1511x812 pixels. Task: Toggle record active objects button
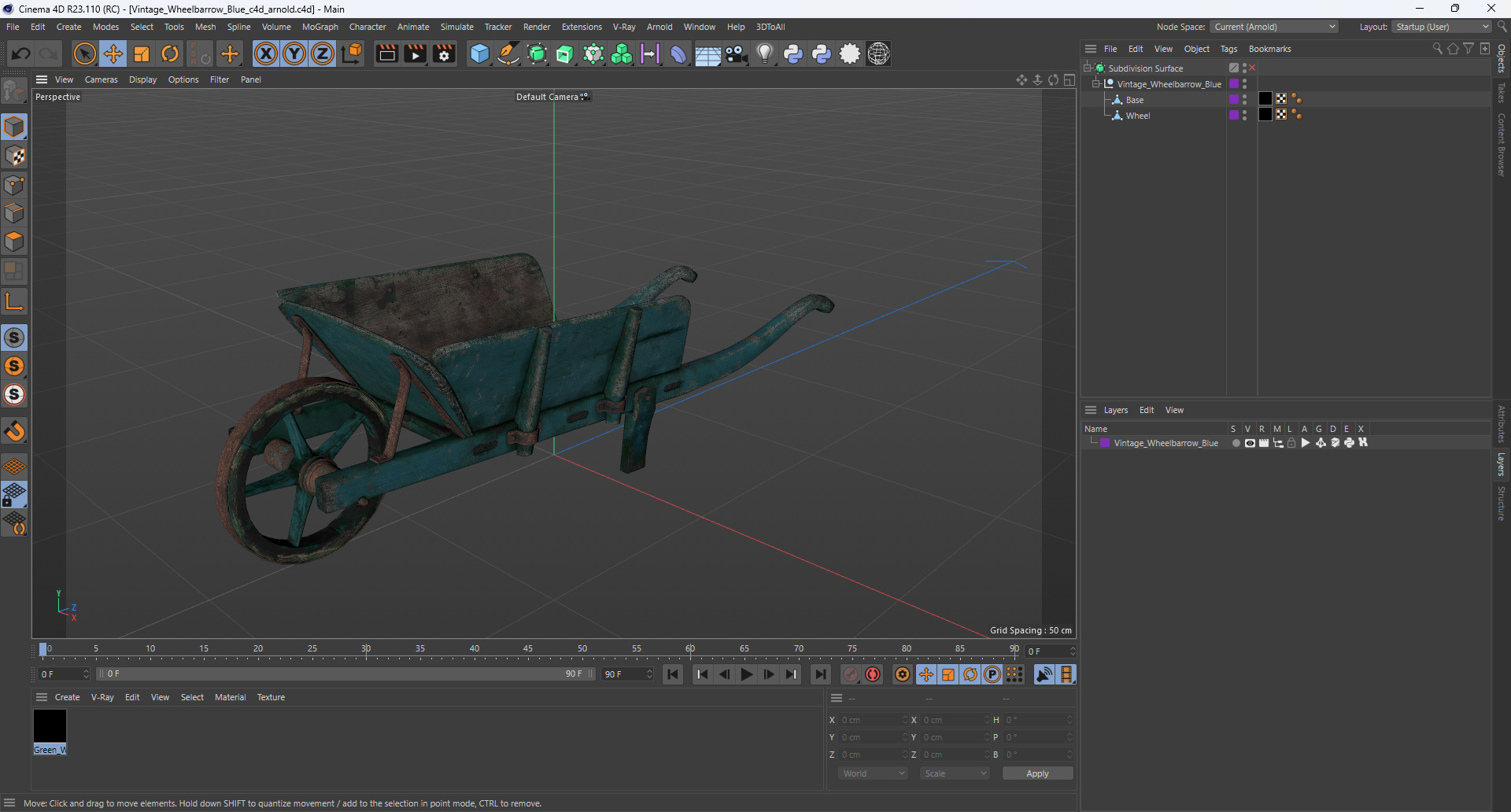[x=851, y=674]
